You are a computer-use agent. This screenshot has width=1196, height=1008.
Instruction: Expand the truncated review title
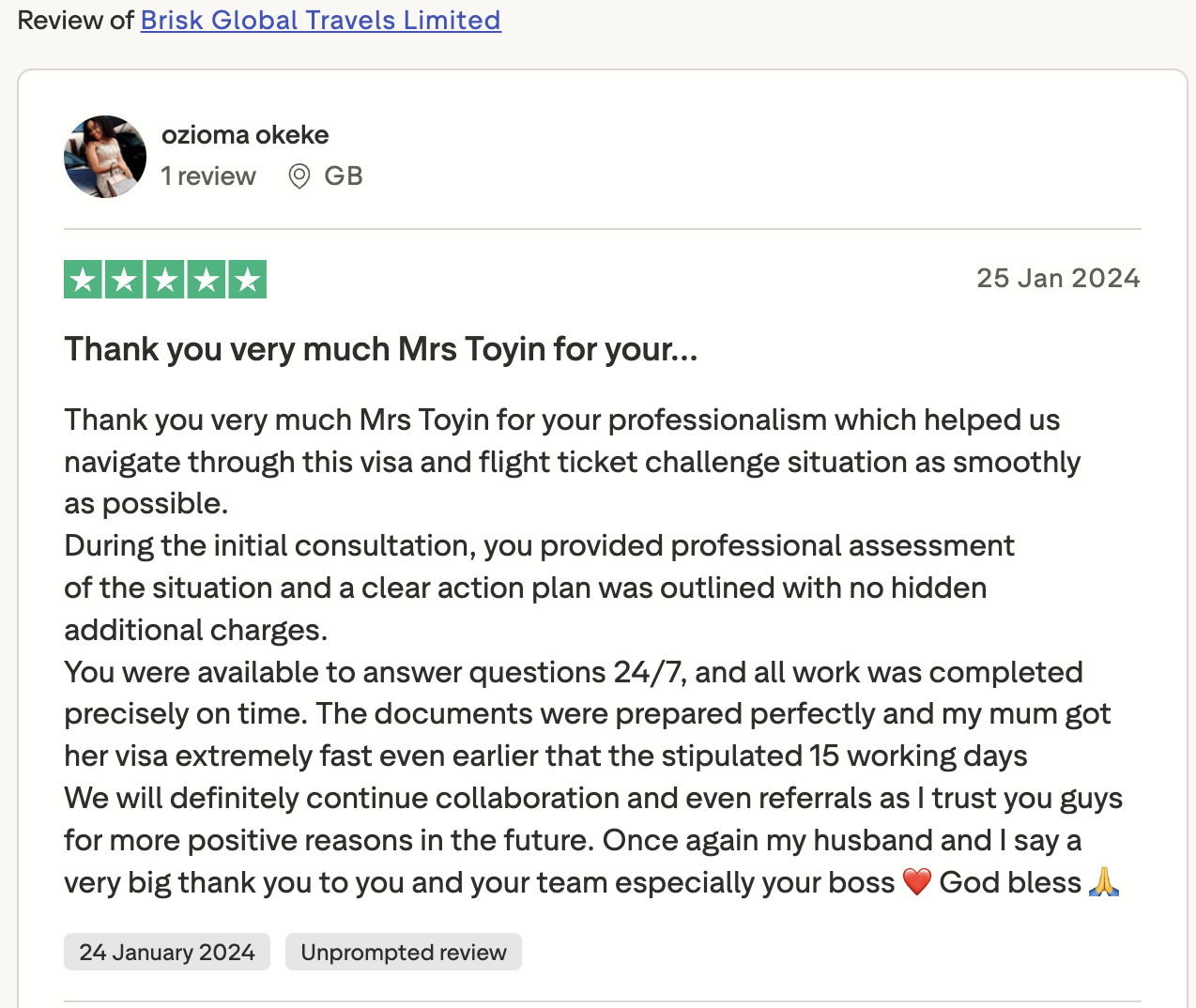coord(381,348)
